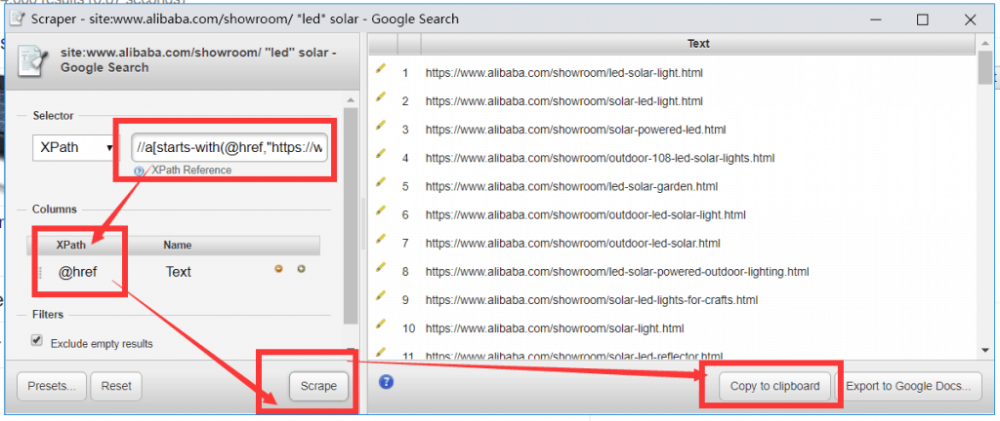Click the XPath selector input field
1000x421 pixels.
pyautogui.click(x=230, y=148)
